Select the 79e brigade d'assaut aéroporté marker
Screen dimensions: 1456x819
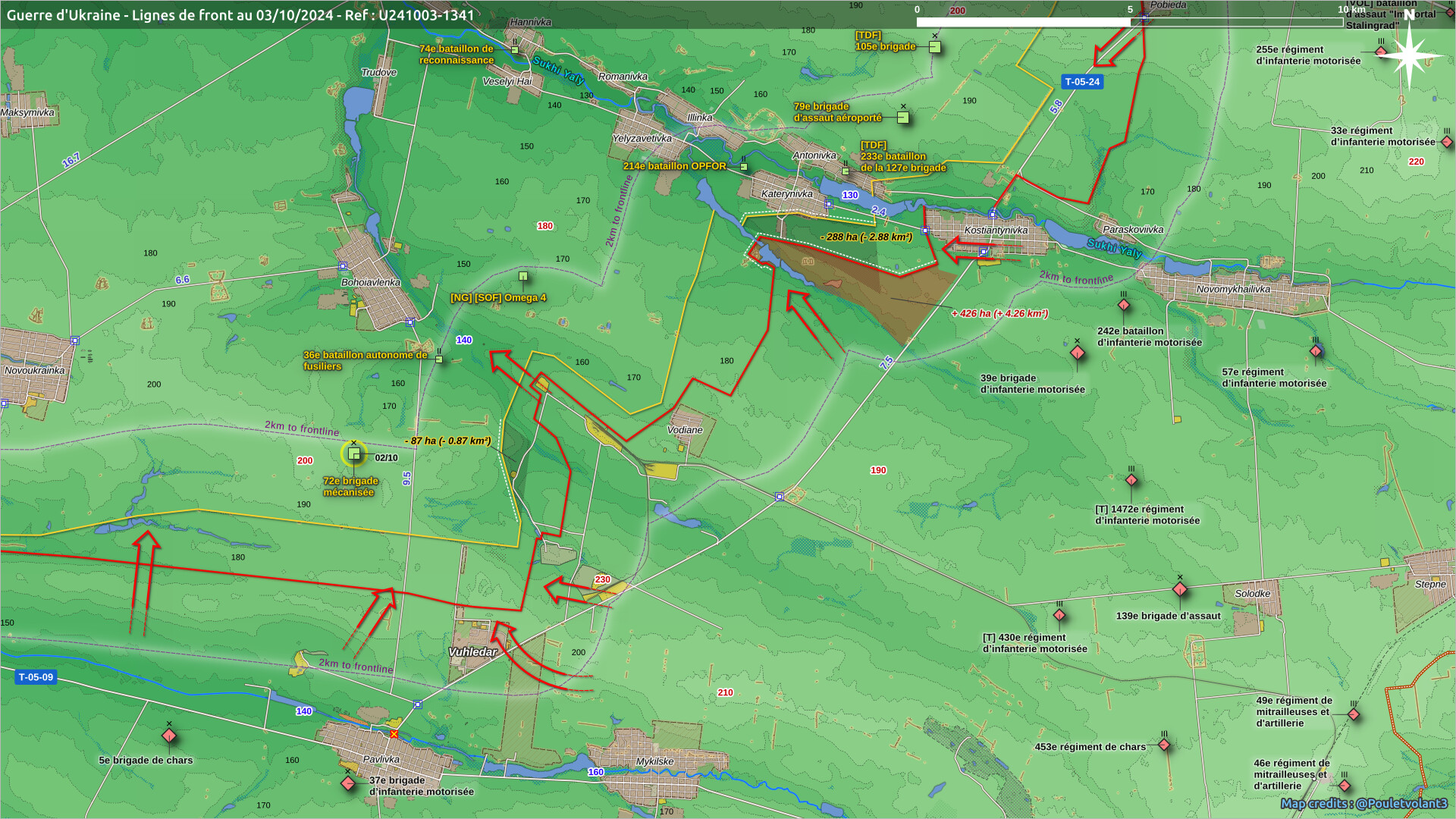902,118
